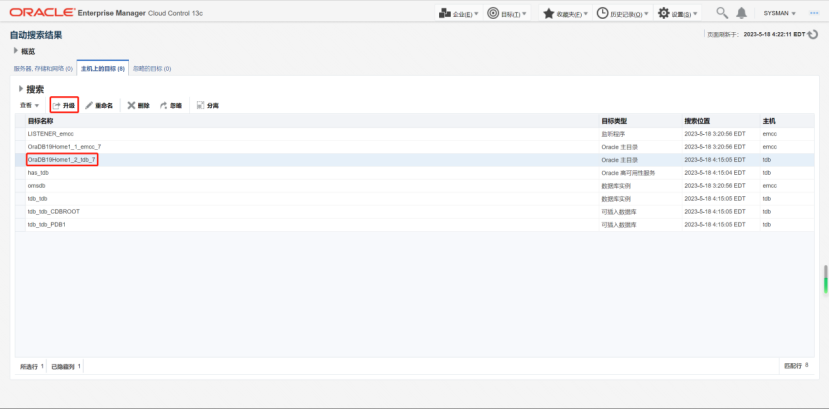Click the 匹配行 8 matched rows status
Screen dimensions: 830x409
pyautogui.click(x=796, y=366)
